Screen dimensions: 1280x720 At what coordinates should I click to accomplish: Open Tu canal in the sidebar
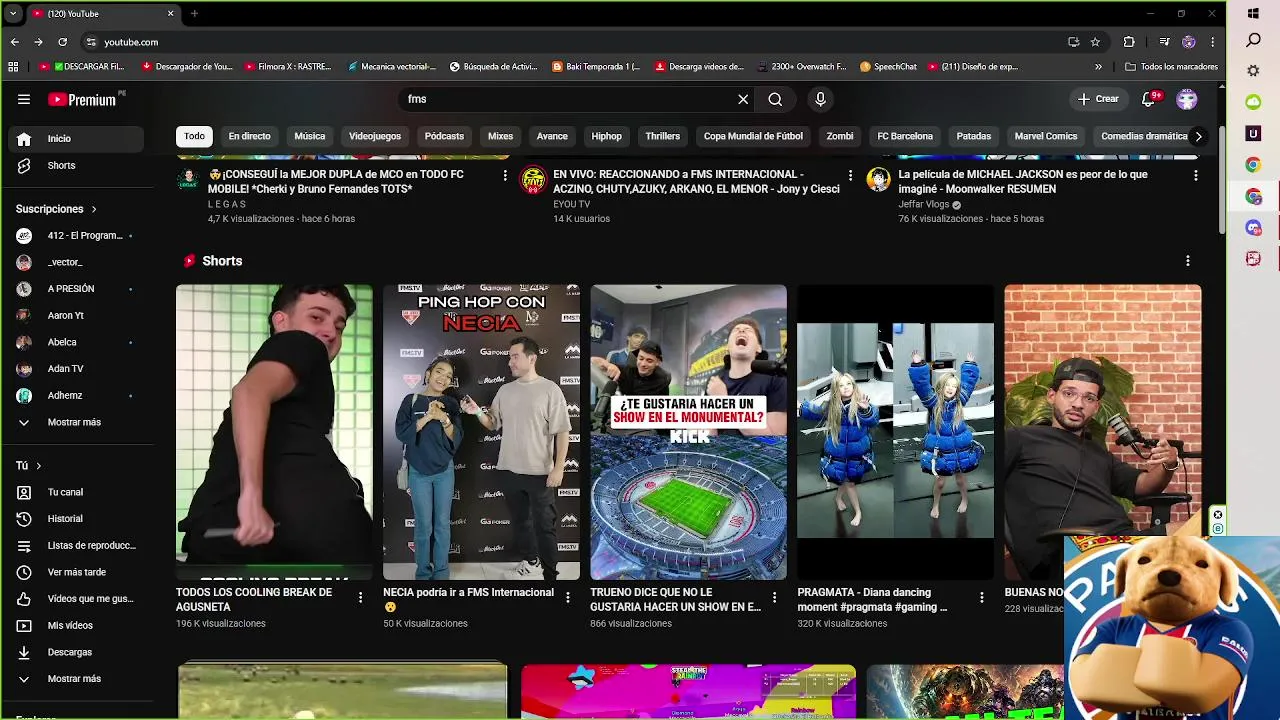(x=77, y=492)
